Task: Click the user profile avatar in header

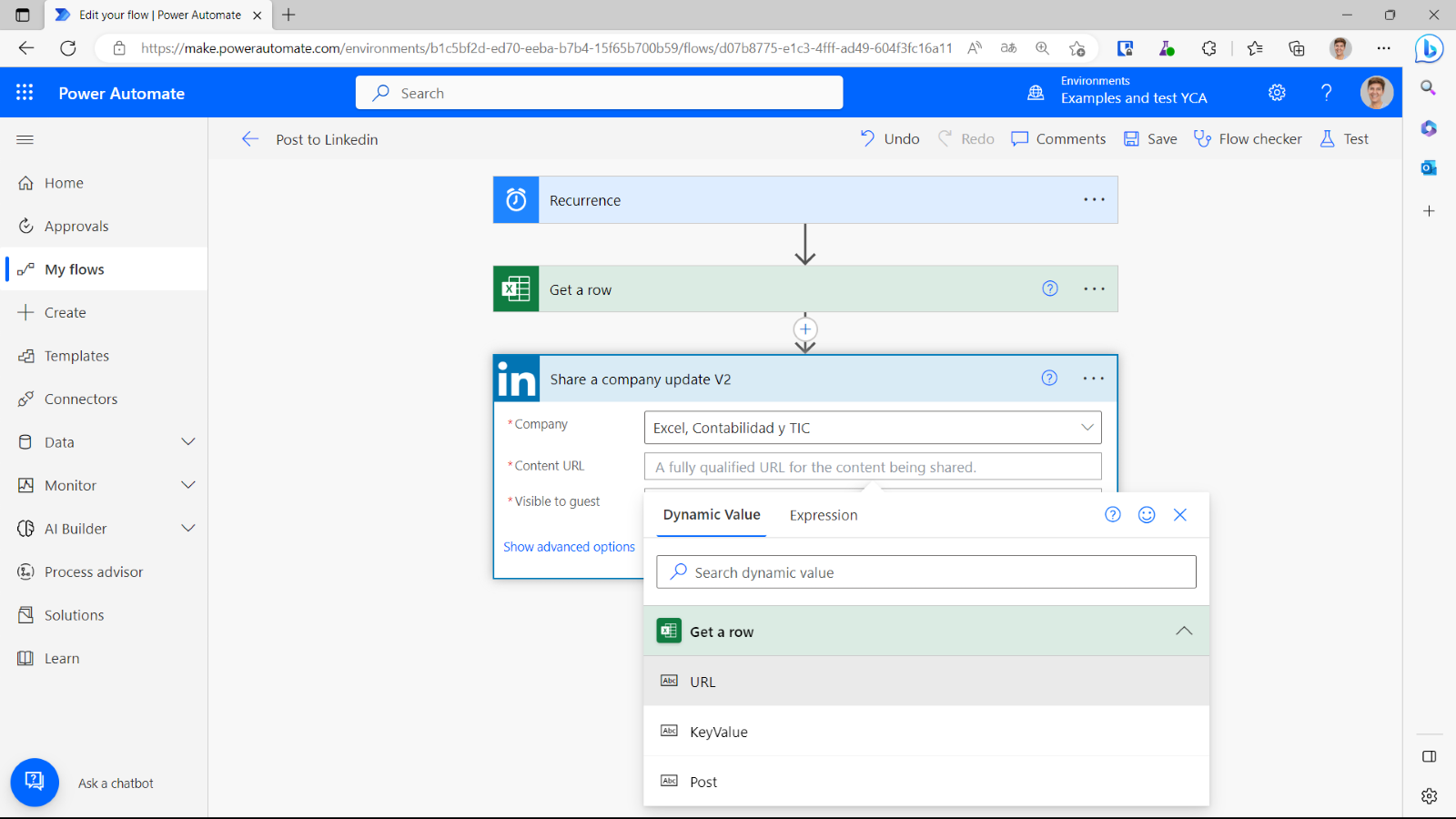Action: pos(1376,93)
